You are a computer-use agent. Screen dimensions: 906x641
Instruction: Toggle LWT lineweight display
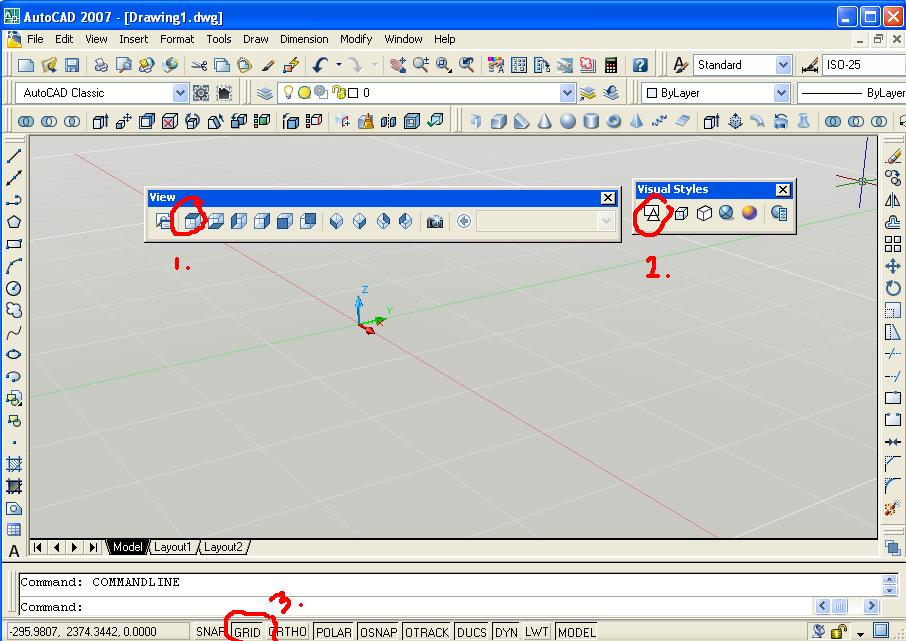tap(537, 632)
